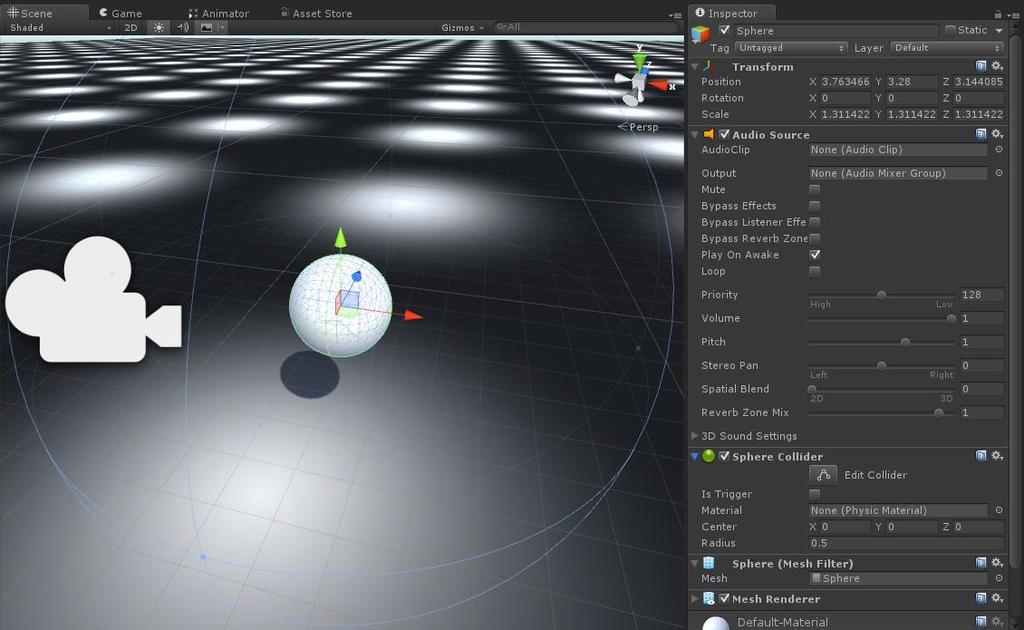This screenshot has width=1024, height=630.
Task: Expand the Mesh Renderer component
Action: click(x=695, y=599)
